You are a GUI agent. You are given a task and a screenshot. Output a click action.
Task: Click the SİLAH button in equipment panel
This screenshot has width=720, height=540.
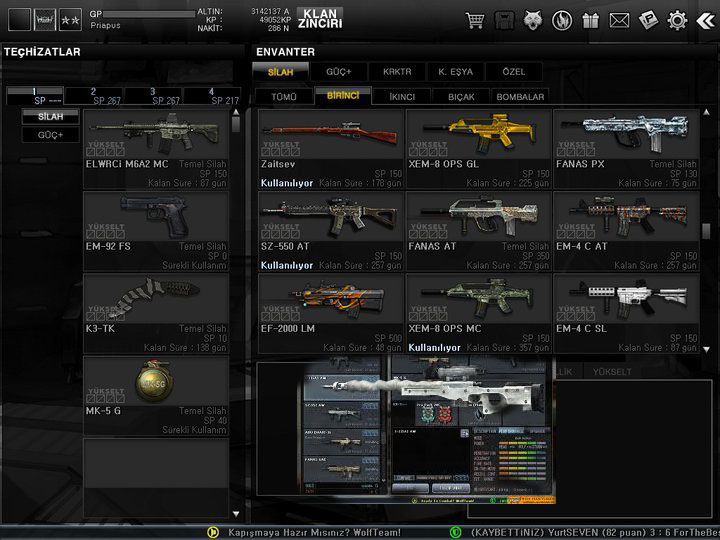click(x=51, y=117)
